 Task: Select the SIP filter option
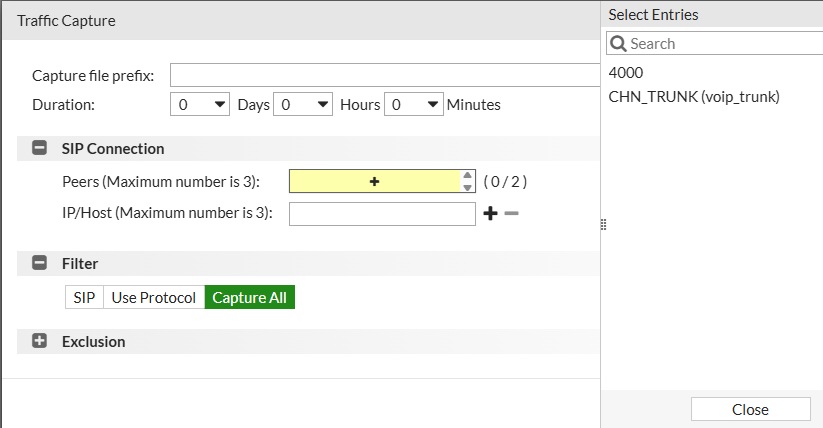[x=84, y=297]
